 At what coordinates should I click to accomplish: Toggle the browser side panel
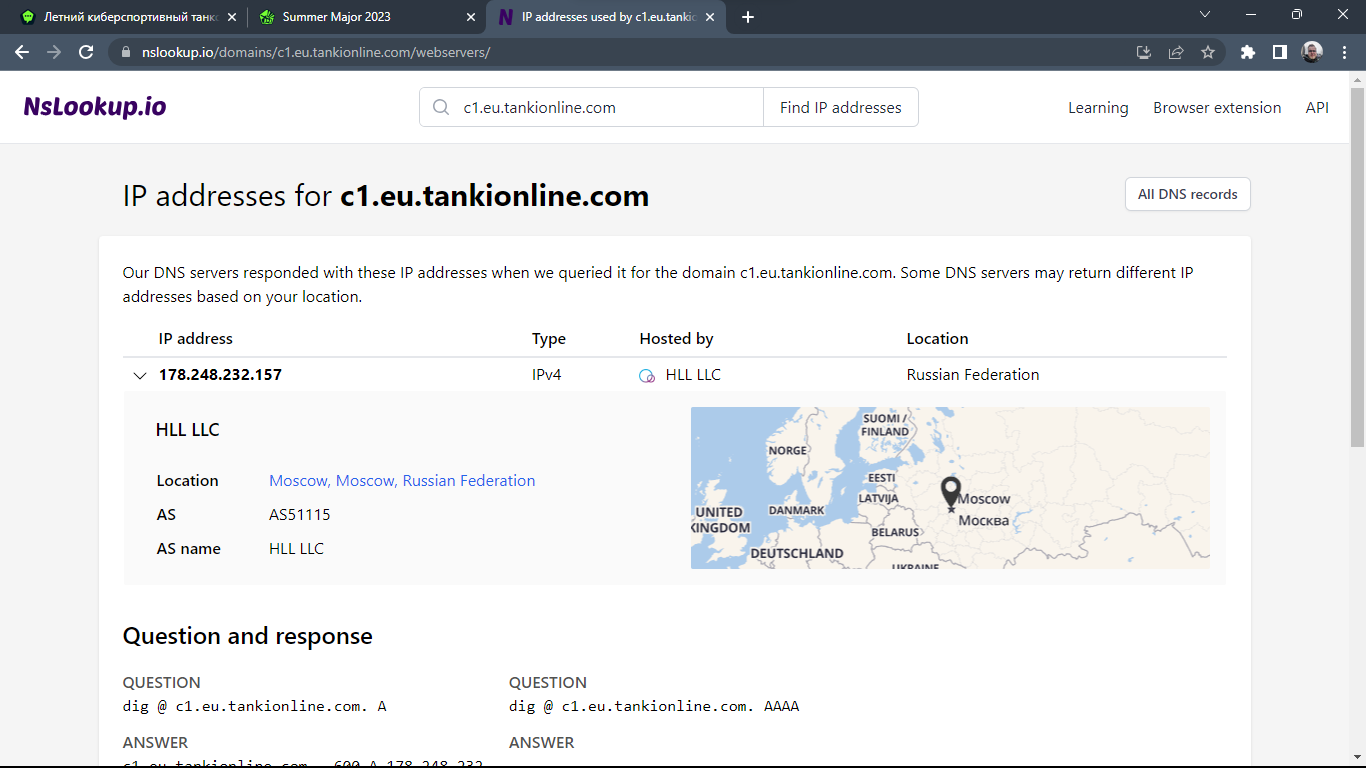coord(1280,52)
